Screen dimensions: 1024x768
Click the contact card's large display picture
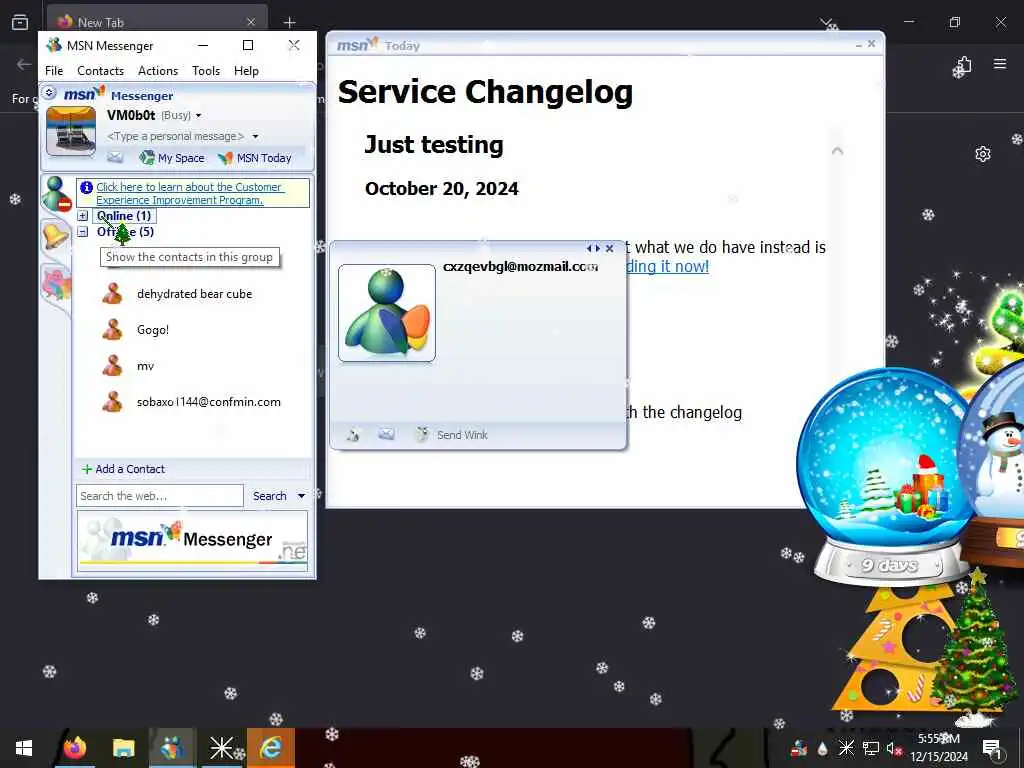387,313
